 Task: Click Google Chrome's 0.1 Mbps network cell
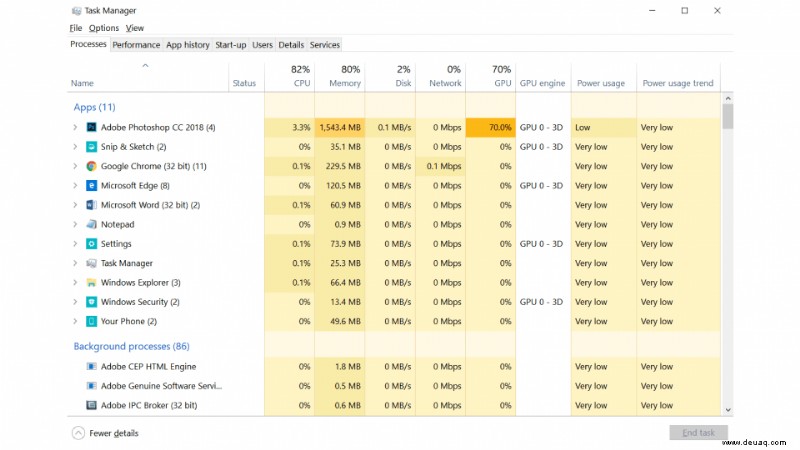click(x=440, y=166)
